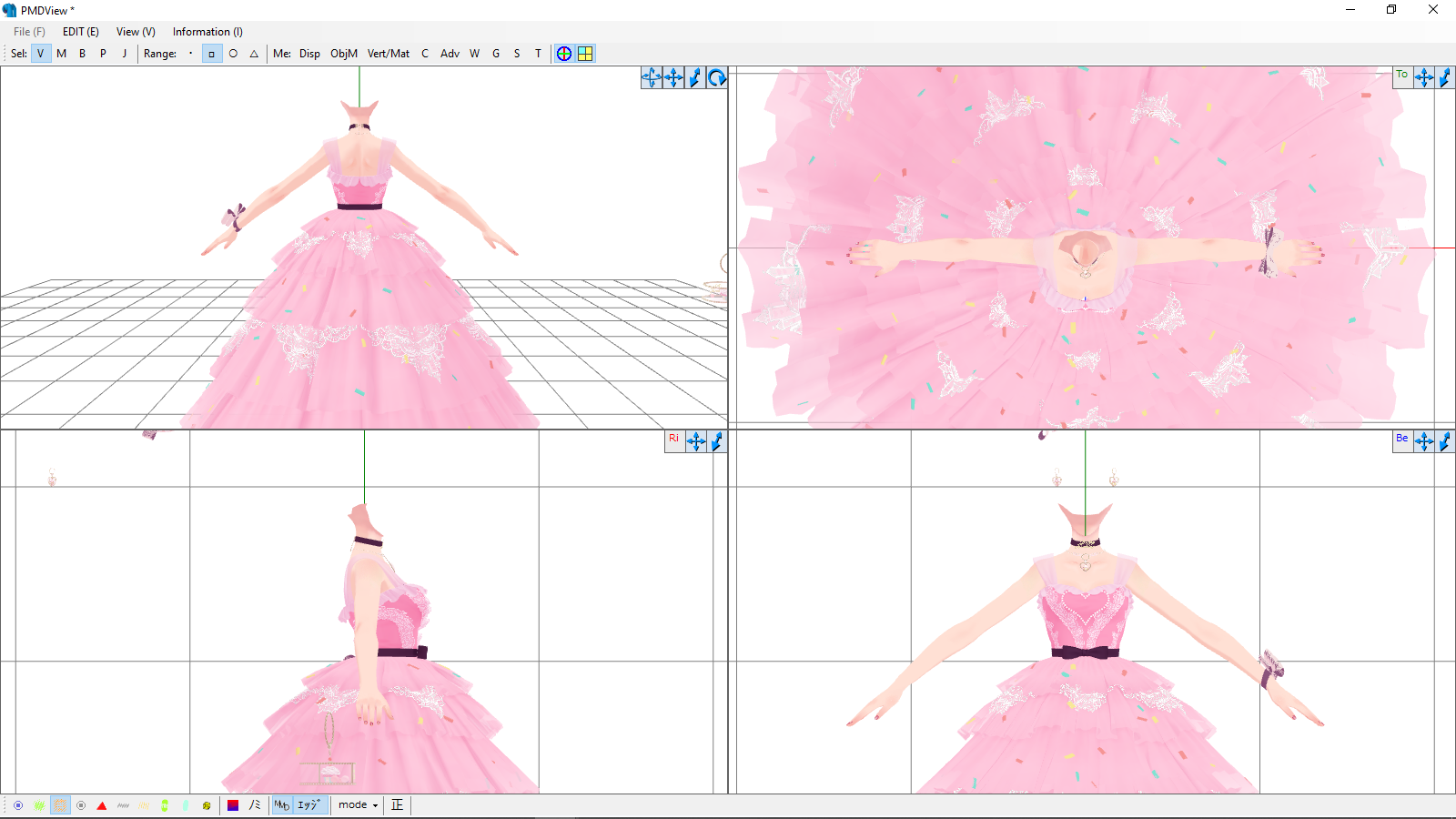Viewport: 1456px width, 819px height.
Task: Click the zoom arrow icon in the Be viewport
Action: (1446, 440)
